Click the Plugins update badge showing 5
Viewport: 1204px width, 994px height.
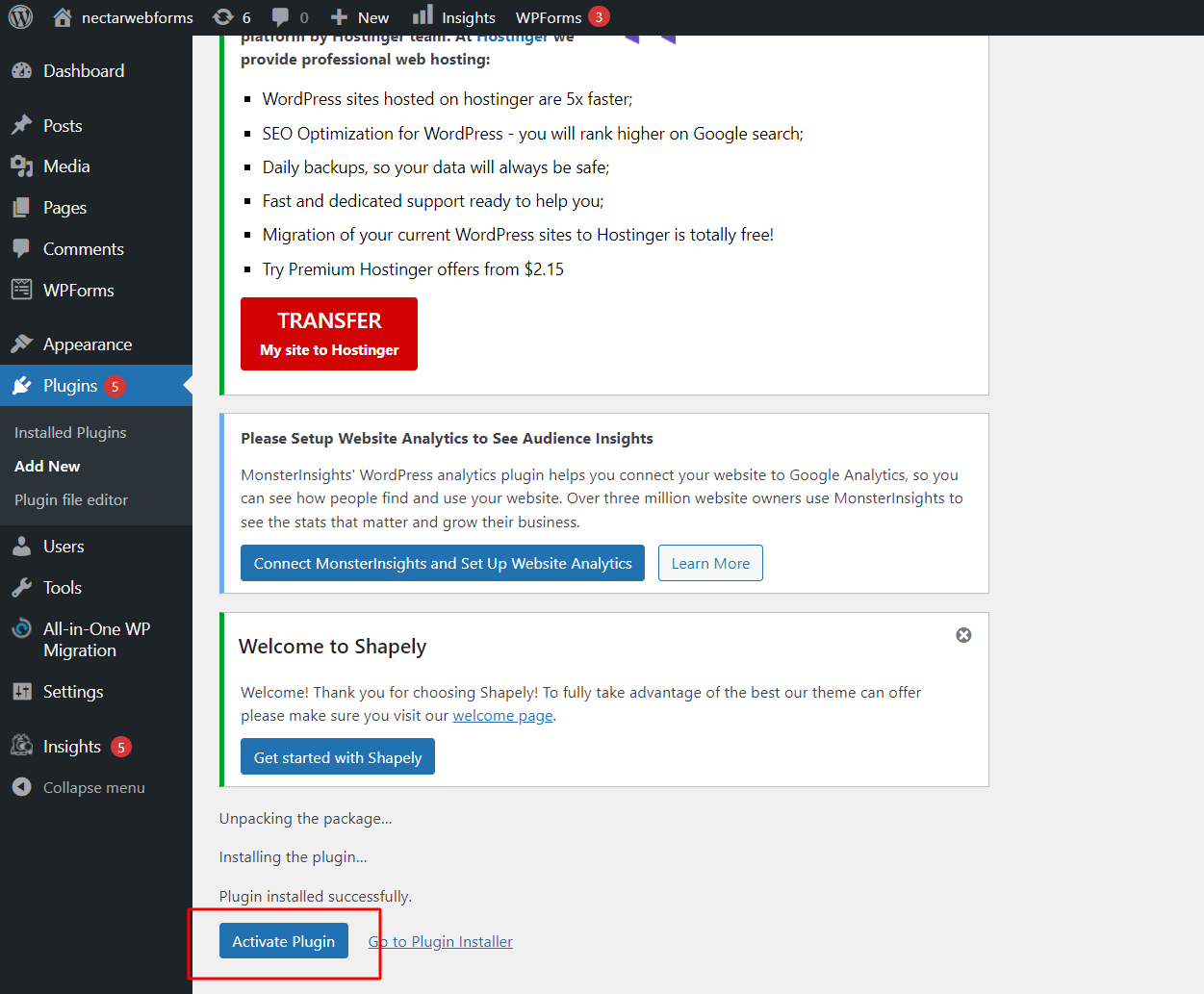coord(115,387)
